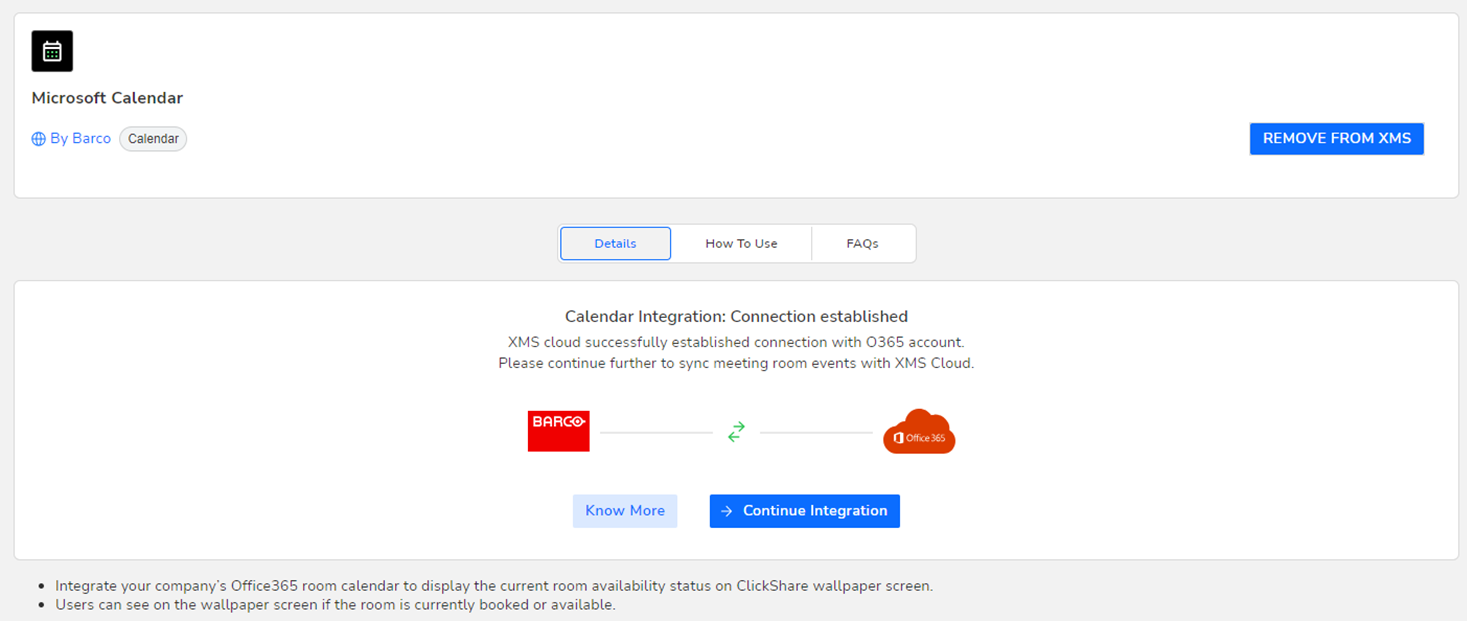Click the Please continue further sync message
This screenshot has height=621, width=1467.
pos(736,363)
